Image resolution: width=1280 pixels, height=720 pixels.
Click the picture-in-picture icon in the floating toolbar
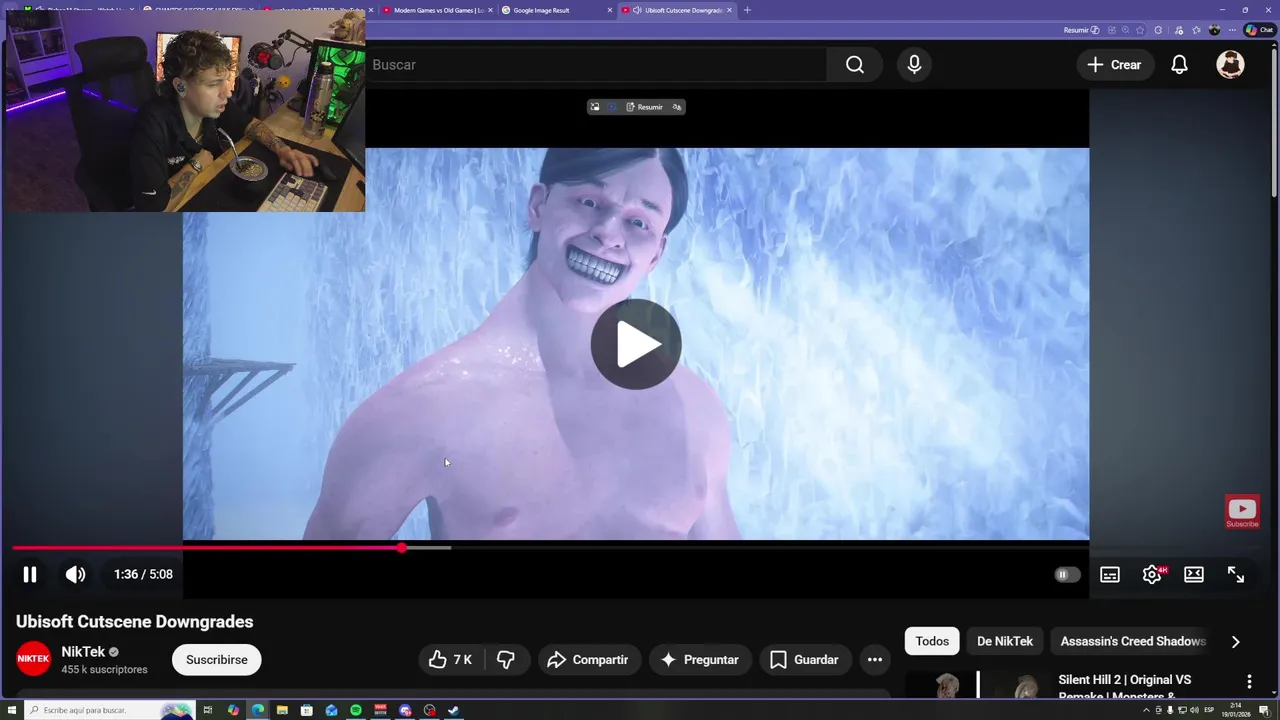point(595,107)
